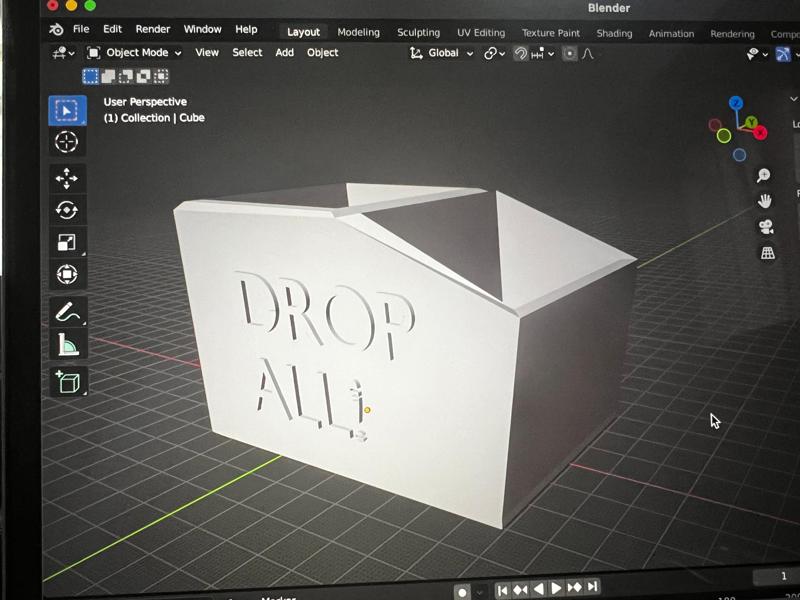
Task: Activate the Scale tool
Action: pyautogui.click(x=67, y=242)
